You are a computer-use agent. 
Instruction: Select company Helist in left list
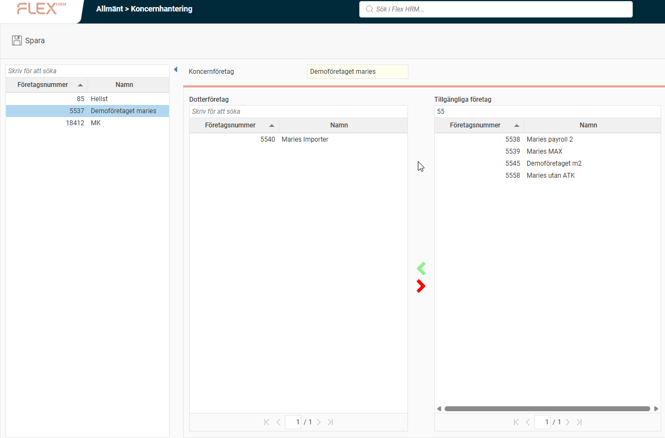(x=99, y=99)
